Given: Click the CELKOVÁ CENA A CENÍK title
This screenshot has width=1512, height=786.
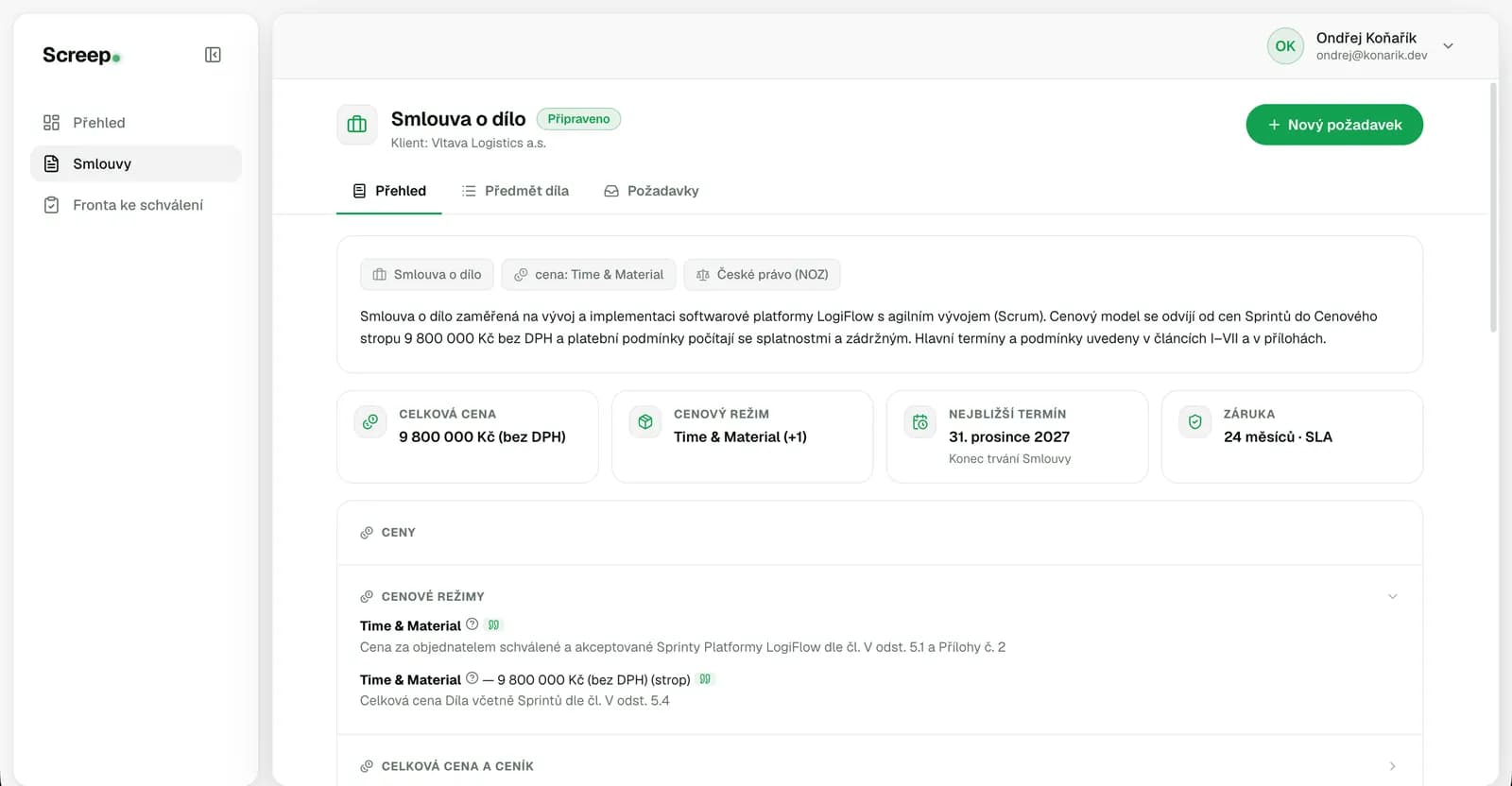Looking at the screenshot, I should tap(457, 766).
